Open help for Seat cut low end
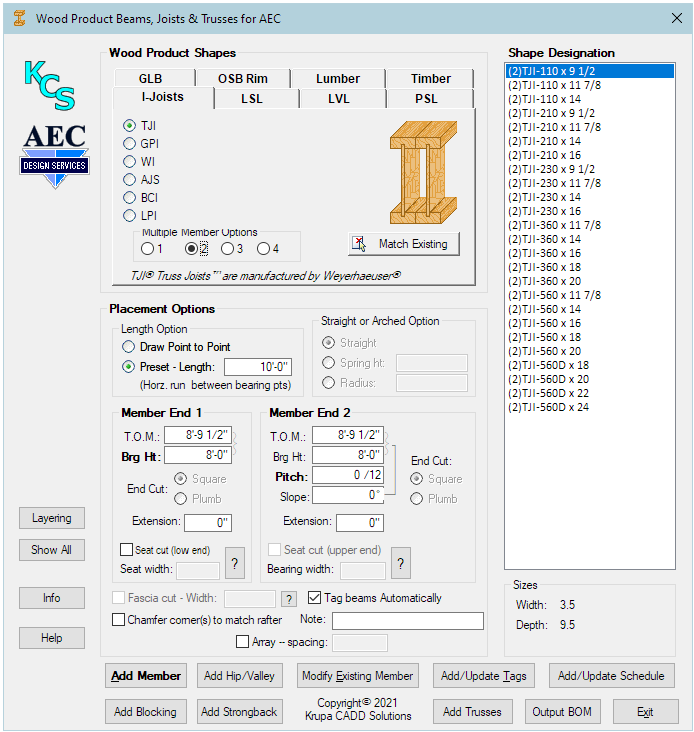694x732 pixels. (235, 563)
